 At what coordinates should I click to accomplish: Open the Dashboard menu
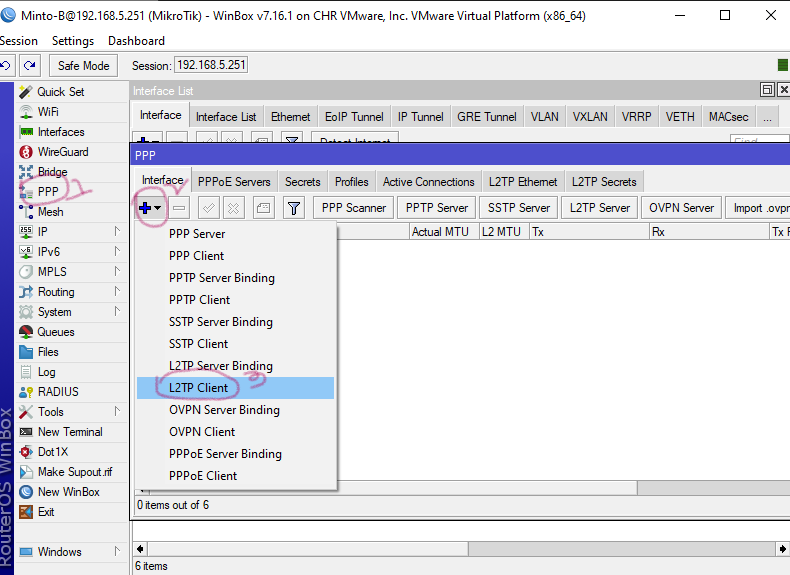tap(137, 41)
